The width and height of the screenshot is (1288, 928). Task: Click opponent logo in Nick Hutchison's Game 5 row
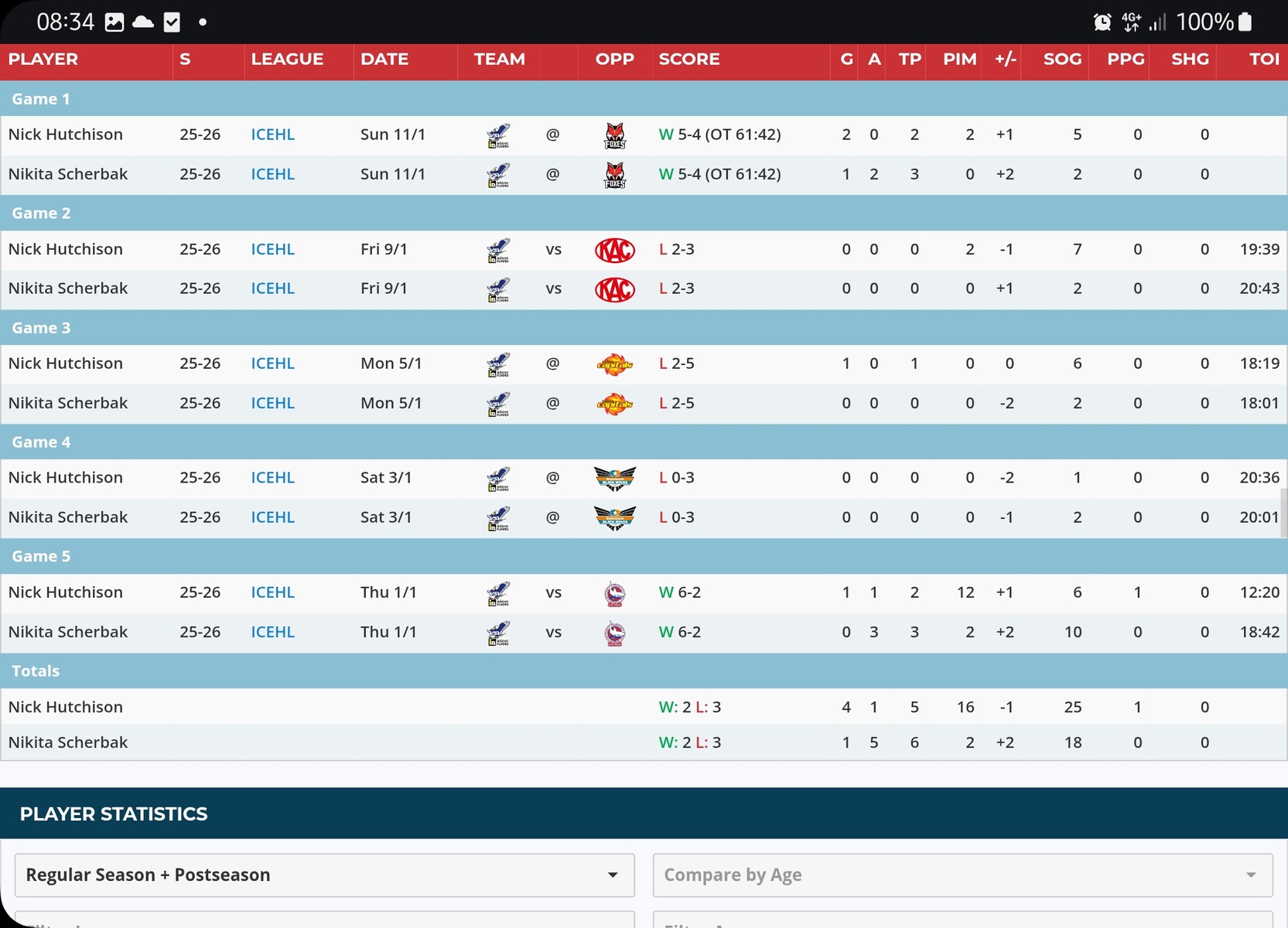pyautogui.click(x=614, y=593)
